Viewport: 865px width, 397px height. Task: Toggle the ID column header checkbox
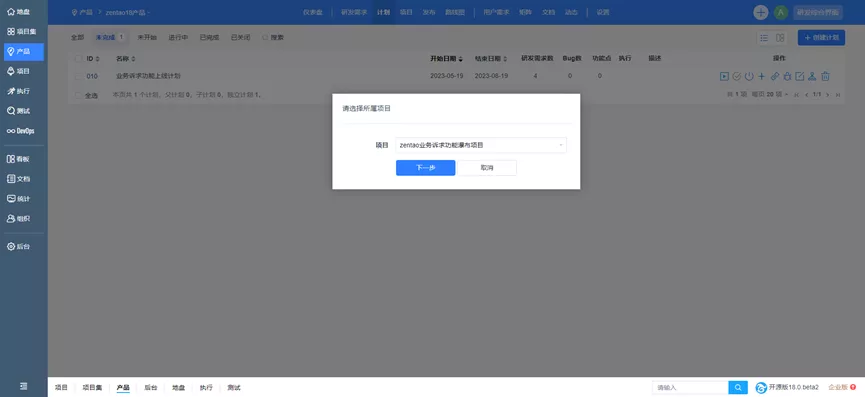[78, 58]
